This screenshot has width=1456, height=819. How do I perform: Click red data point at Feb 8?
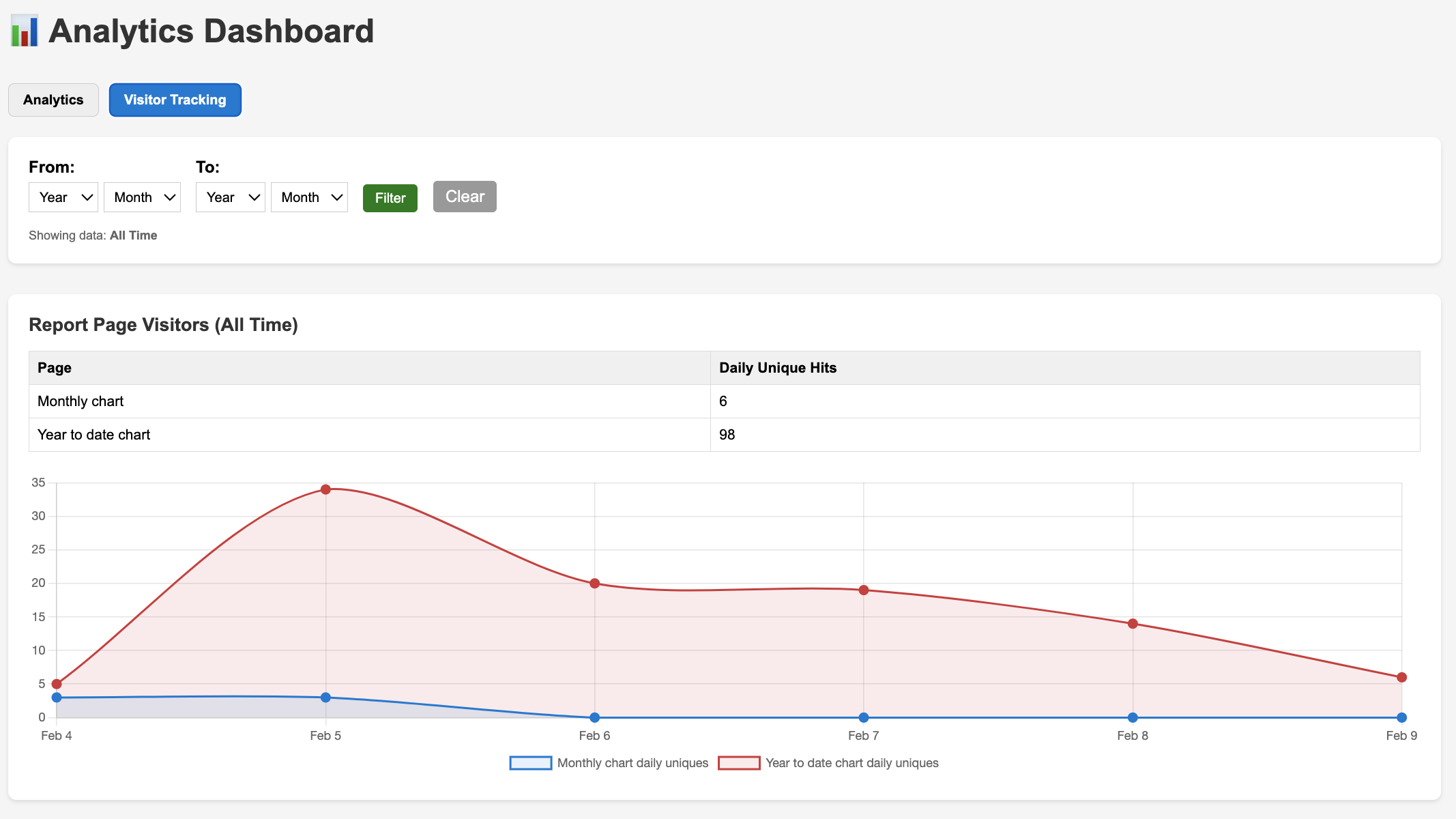point(1133,624)
